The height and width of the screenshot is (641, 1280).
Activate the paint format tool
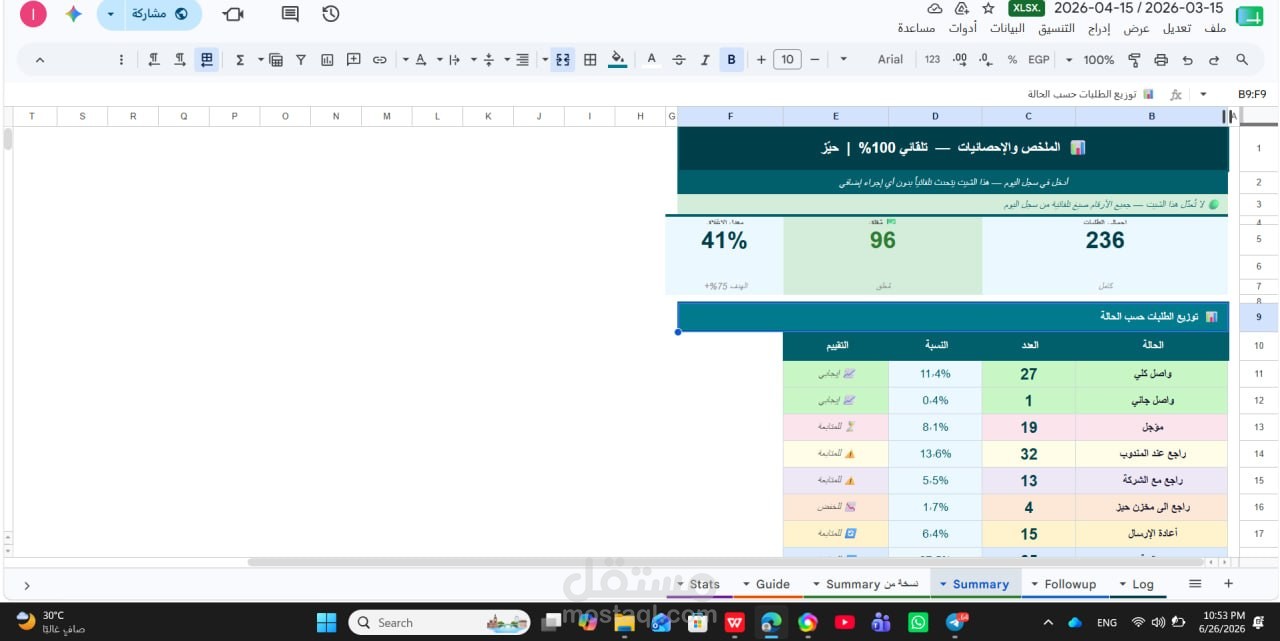click(1135, 60)
